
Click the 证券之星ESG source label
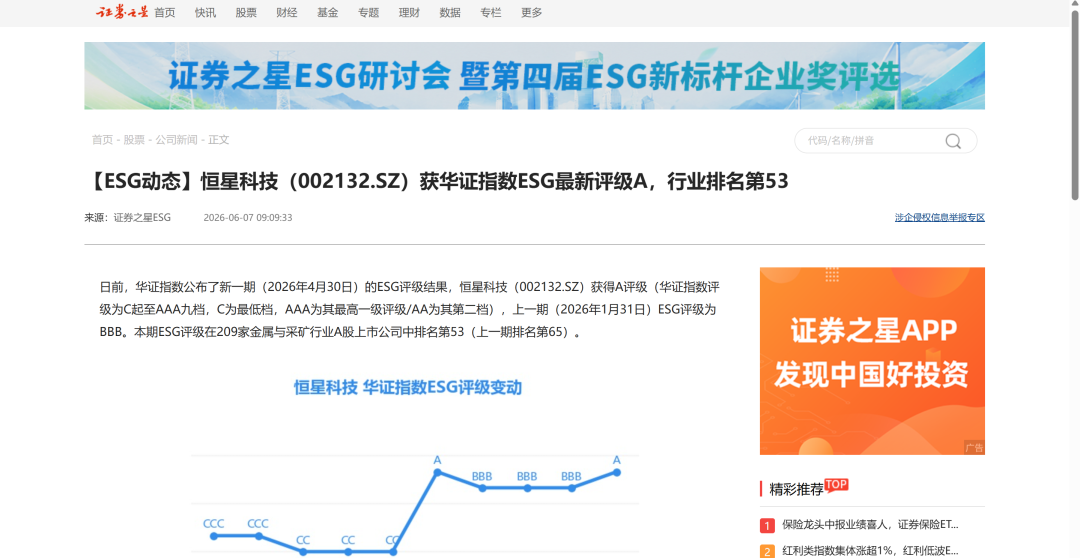click(x=142, y=218)
